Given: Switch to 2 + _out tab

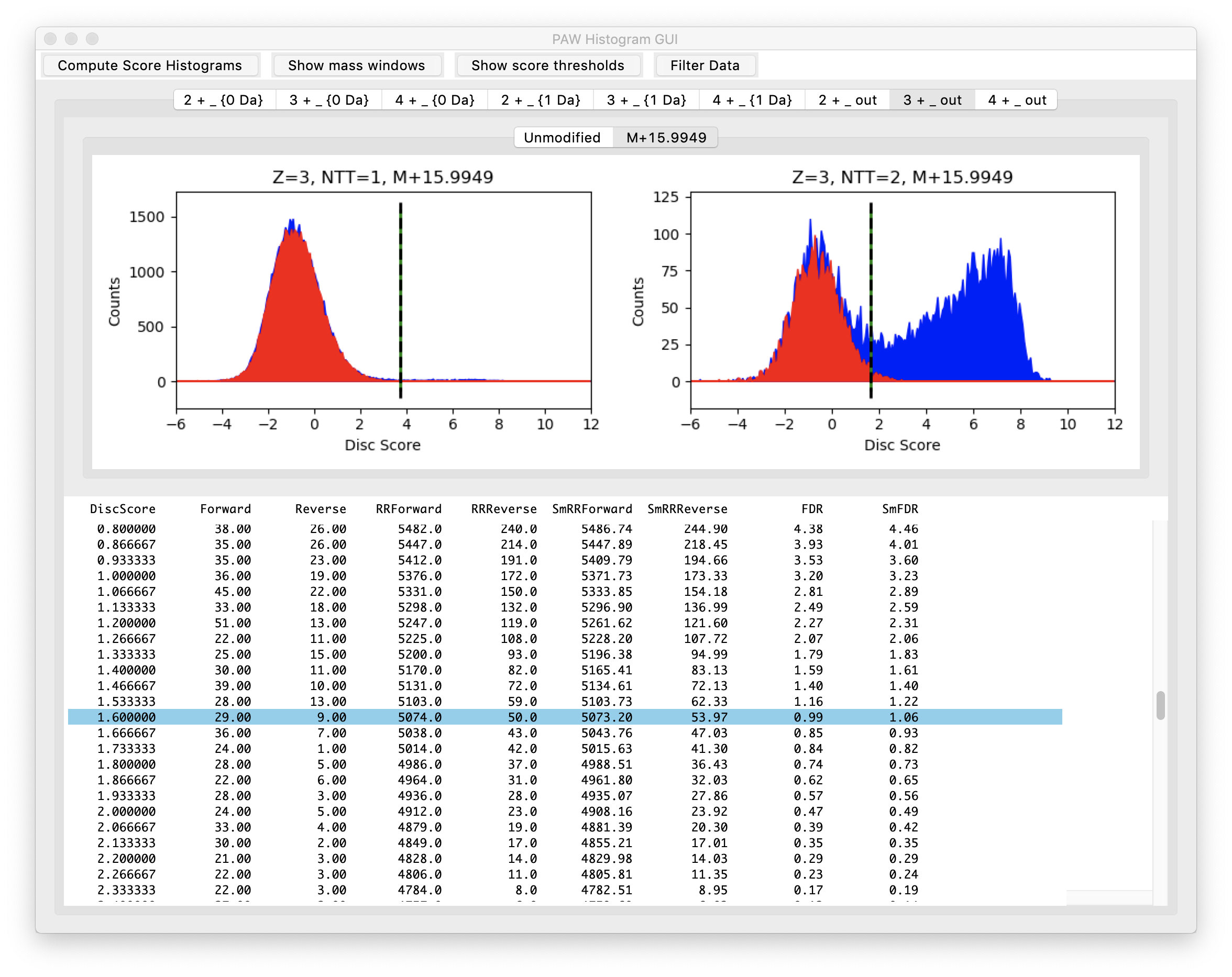Looking at the screenshot, I should click(848, 100).
